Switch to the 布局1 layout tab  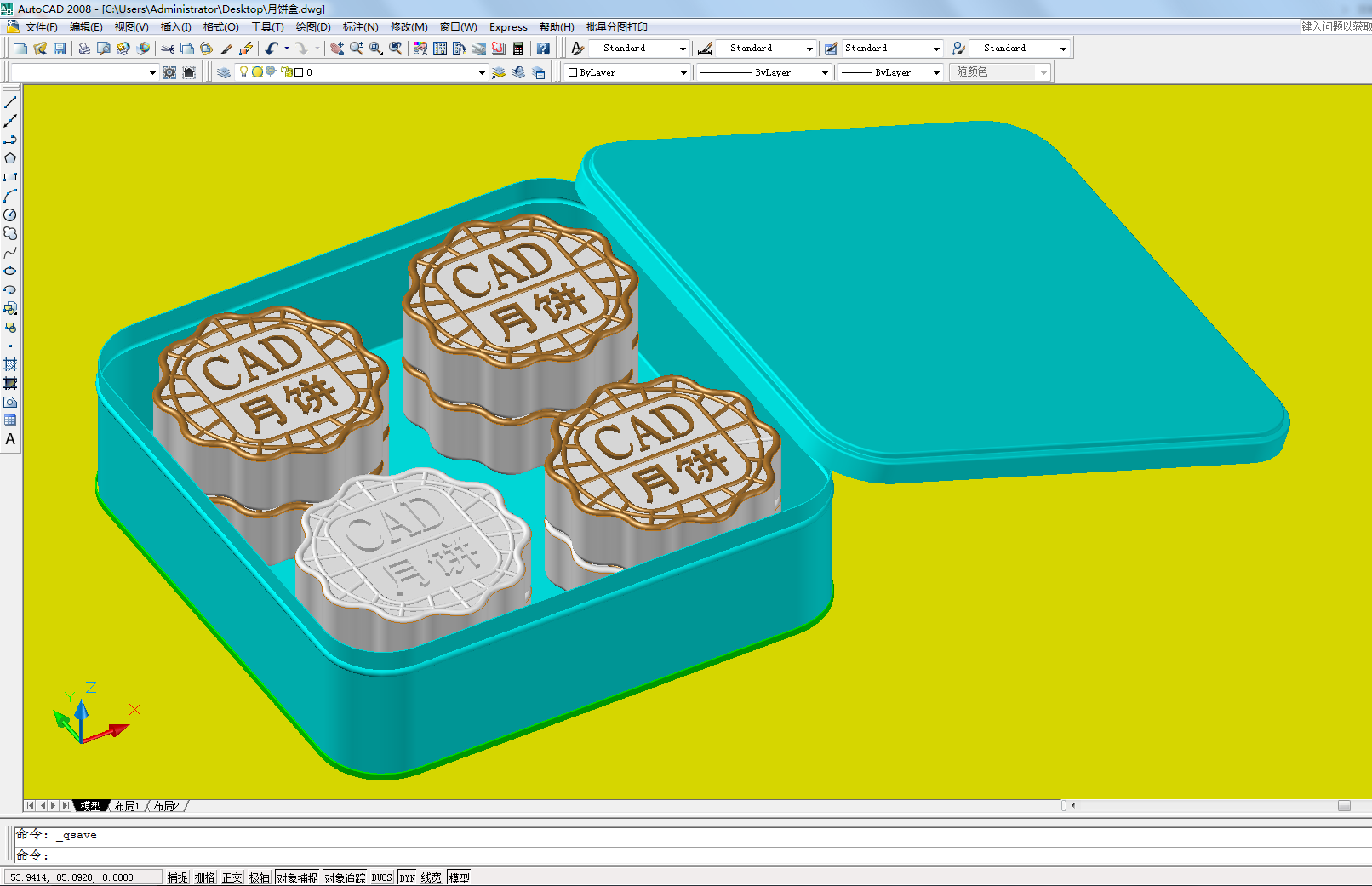point(127,806)
